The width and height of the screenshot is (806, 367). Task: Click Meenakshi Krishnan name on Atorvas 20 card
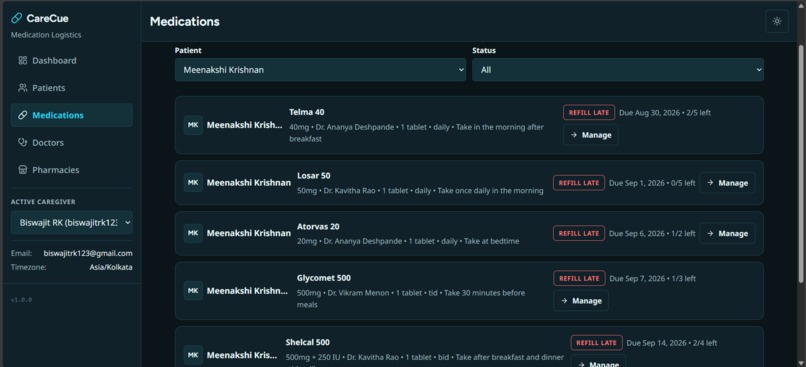(249, 233)
